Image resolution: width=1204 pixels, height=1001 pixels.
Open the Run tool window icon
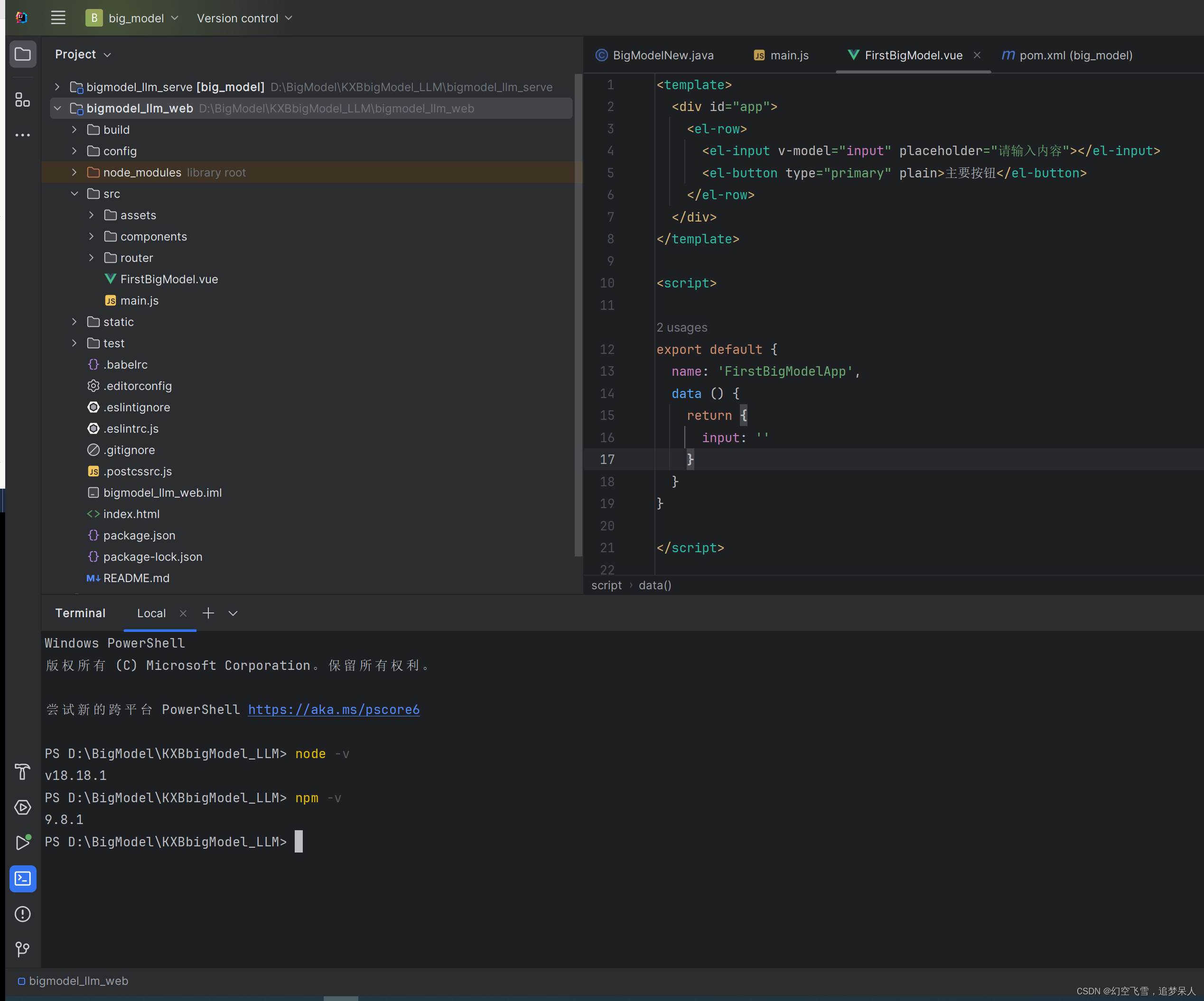(x=22, y=843)
